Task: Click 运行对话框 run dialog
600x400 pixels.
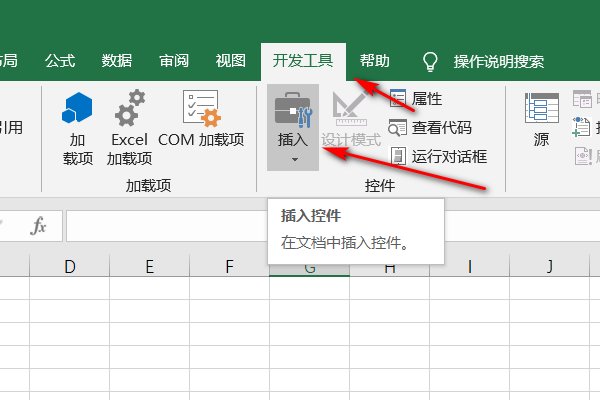Action: click(x=438, y=157)
